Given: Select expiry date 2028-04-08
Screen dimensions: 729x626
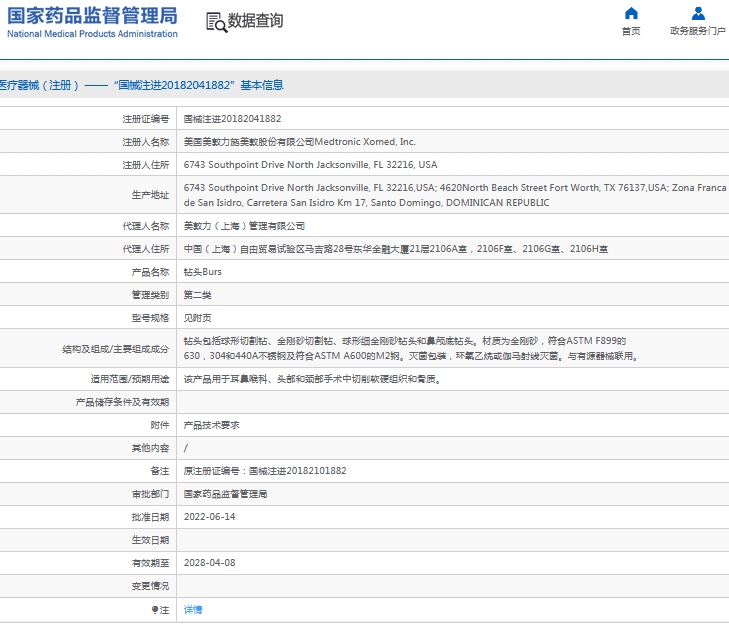Looking at the screenshot, I should [210, 563].
